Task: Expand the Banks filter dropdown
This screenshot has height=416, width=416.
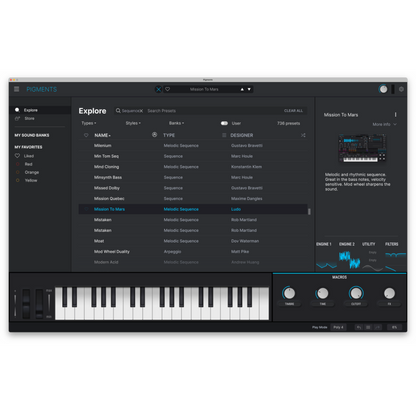Action: pos(176,123)
